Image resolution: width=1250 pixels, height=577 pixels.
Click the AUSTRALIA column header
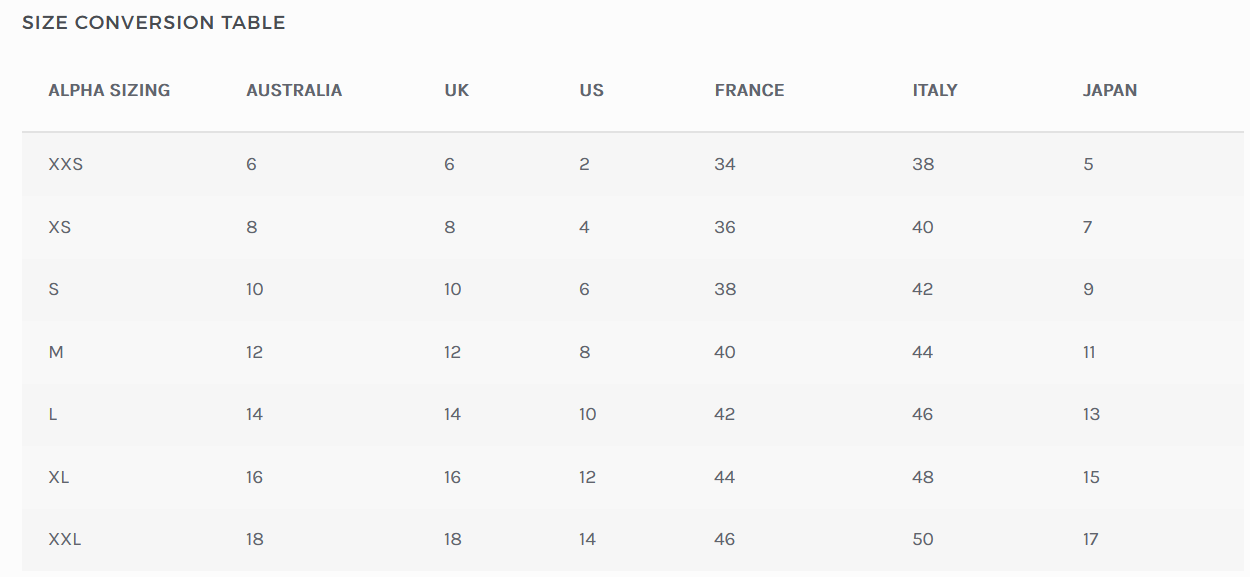[x=294, y=90]
